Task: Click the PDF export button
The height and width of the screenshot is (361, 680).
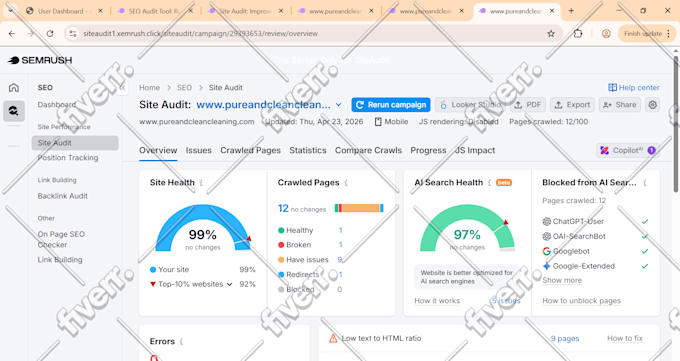Action: [x=528, y=105]
